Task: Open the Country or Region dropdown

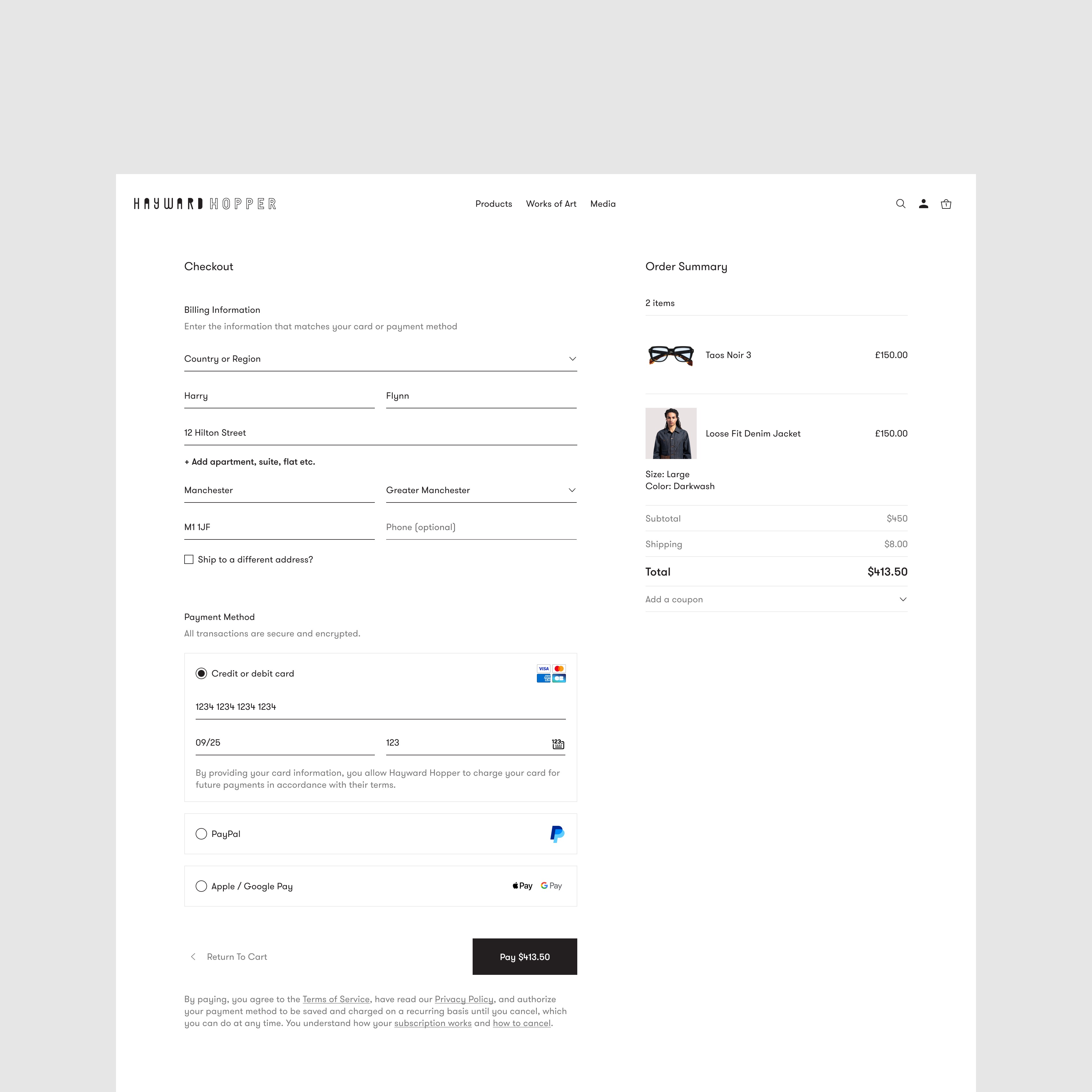Action: (x=380, y=359)
